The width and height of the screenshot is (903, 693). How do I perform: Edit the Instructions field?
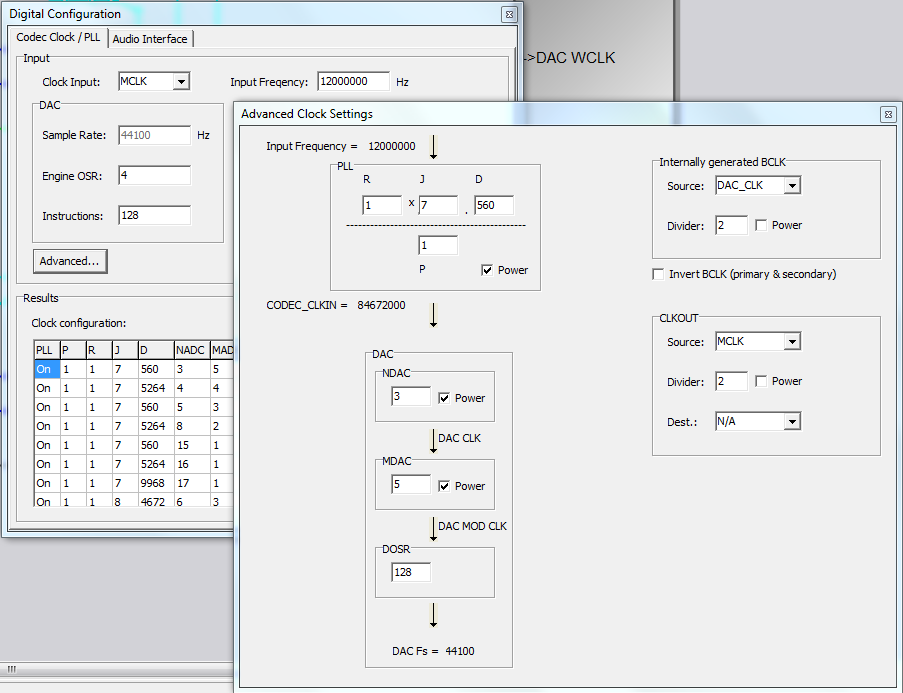tap(154, 215)
